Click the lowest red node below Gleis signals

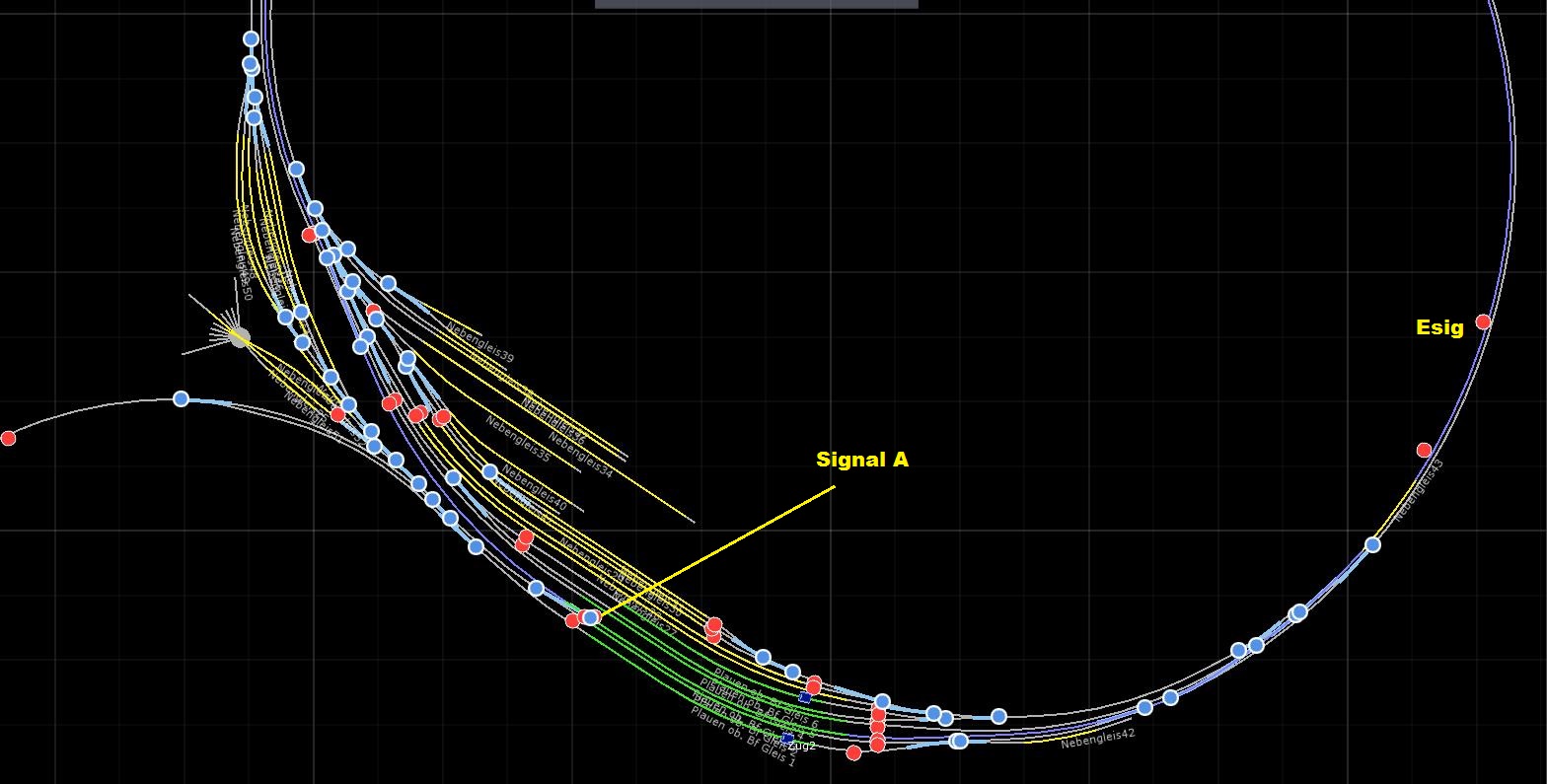[853, 752]
